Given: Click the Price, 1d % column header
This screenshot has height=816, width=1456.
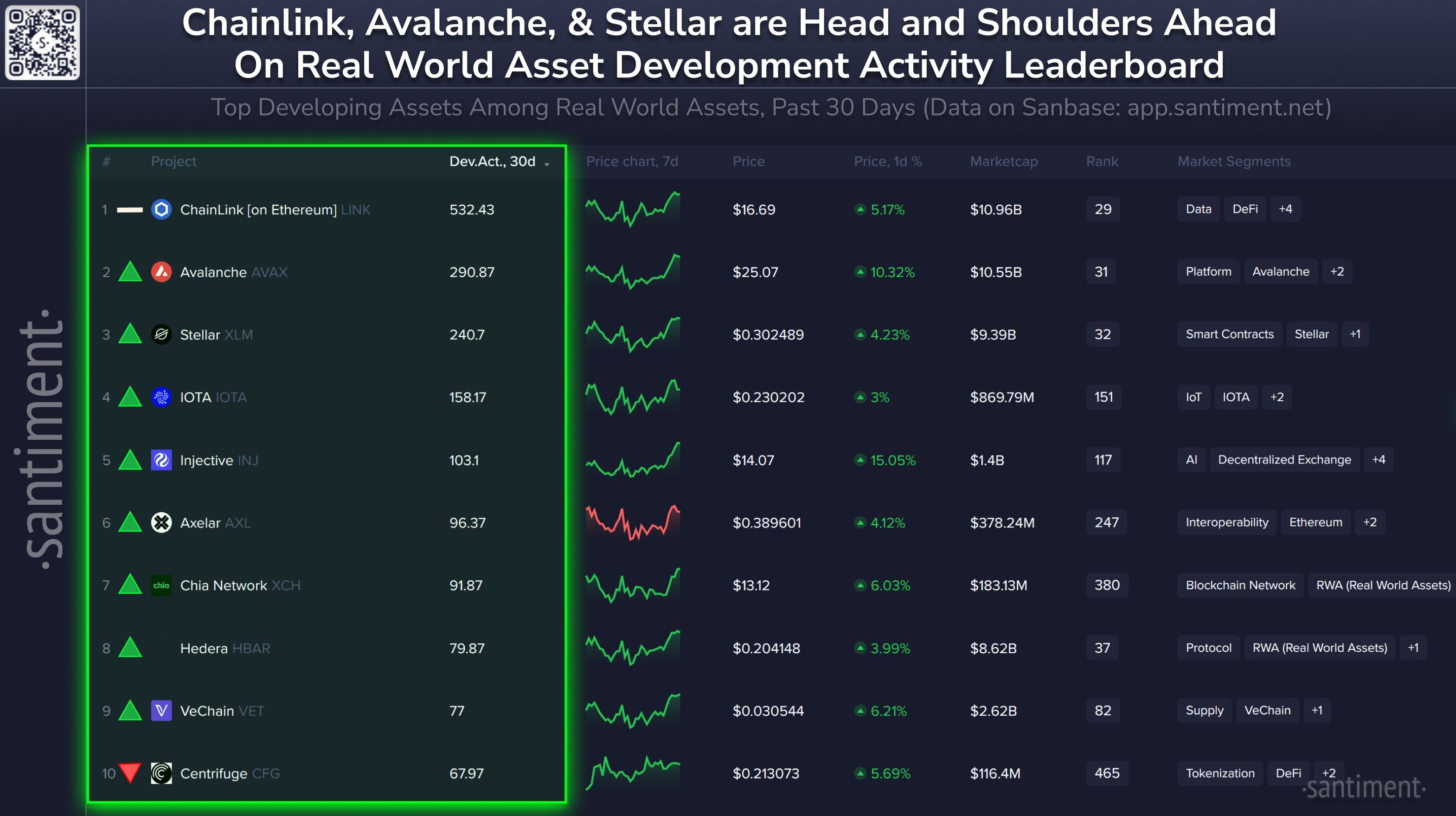Looking at the screenshot, I should pos(887,161).
